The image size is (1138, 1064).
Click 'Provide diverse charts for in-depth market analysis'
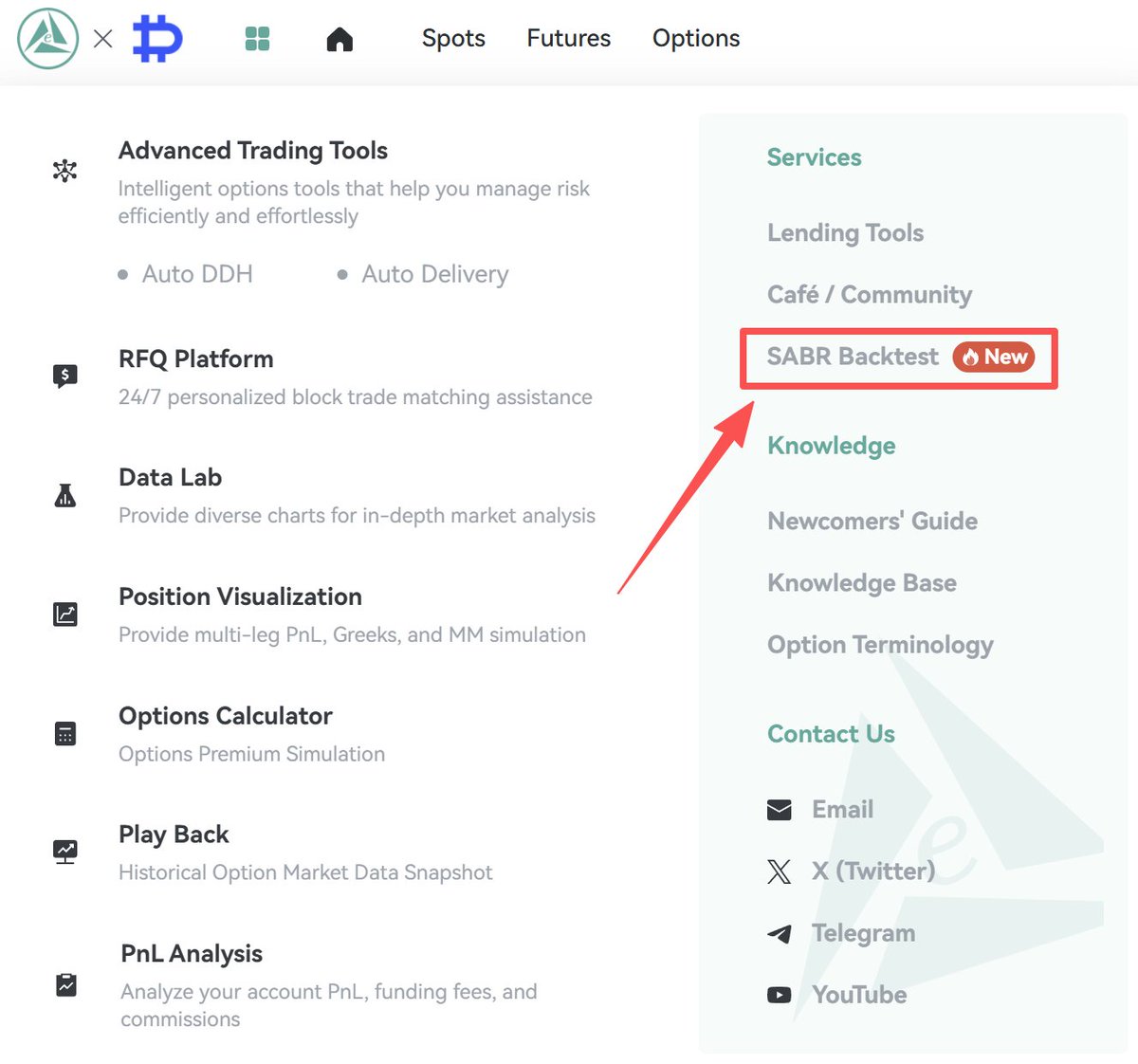pos(358,516)
